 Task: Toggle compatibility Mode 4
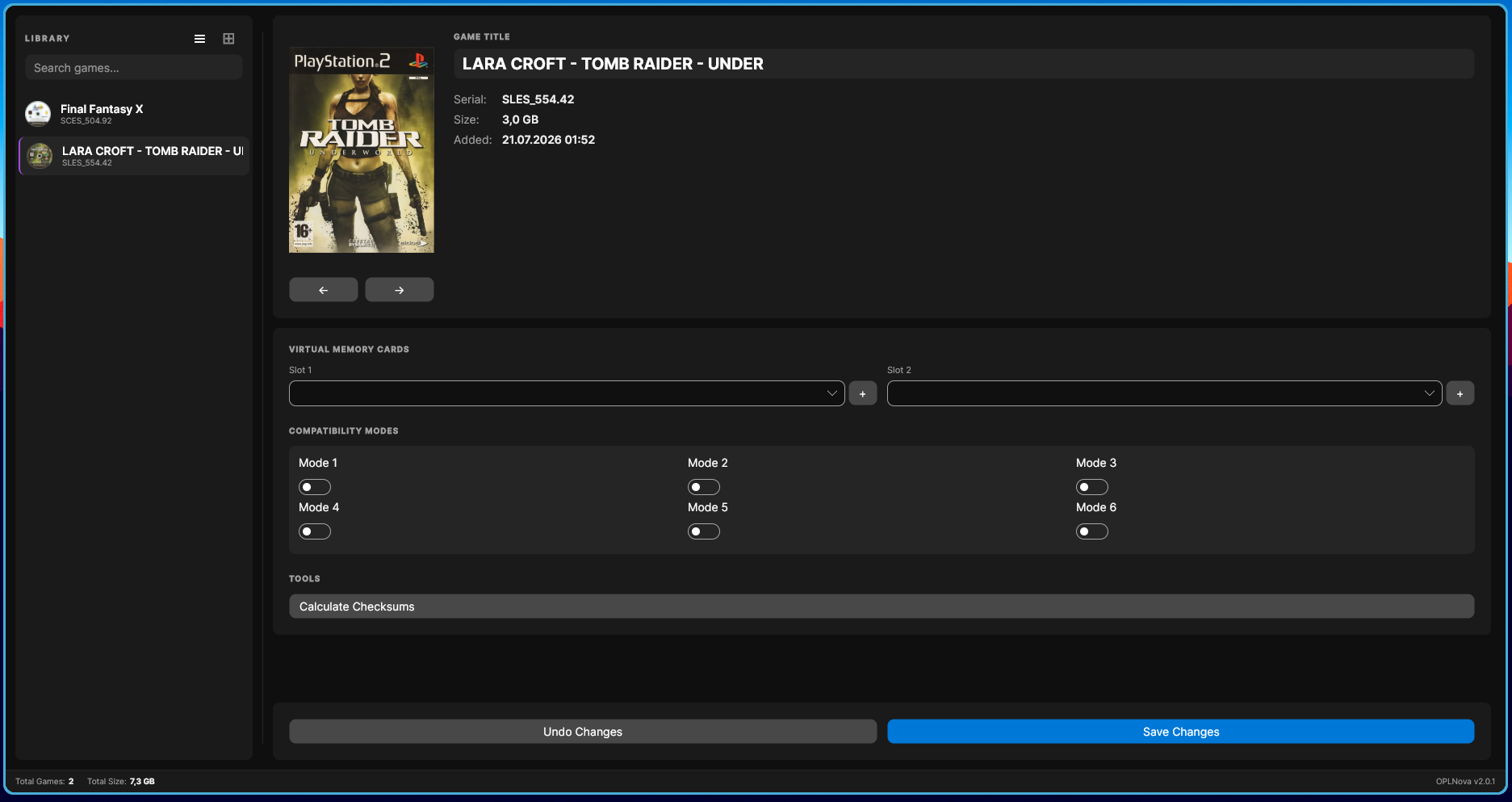tap(315, 531)
